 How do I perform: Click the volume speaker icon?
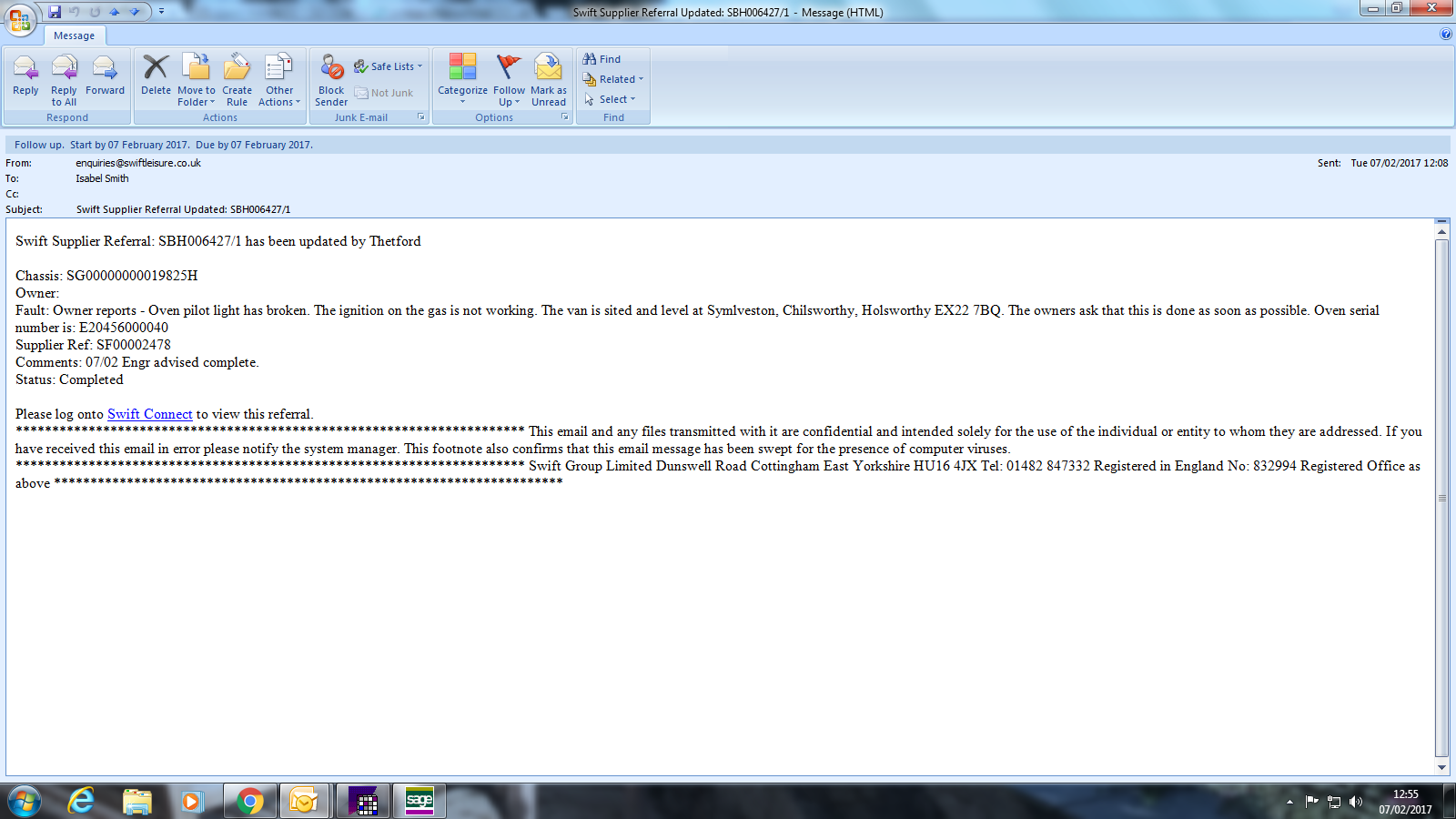click(1356, 802)
